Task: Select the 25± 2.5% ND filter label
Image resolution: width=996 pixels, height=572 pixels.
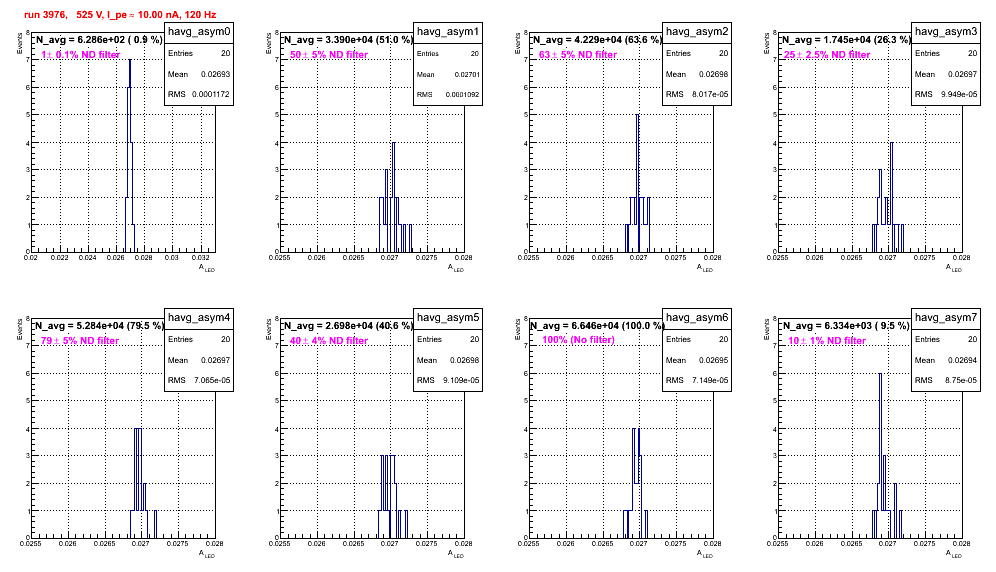Action: click(827, 55)
